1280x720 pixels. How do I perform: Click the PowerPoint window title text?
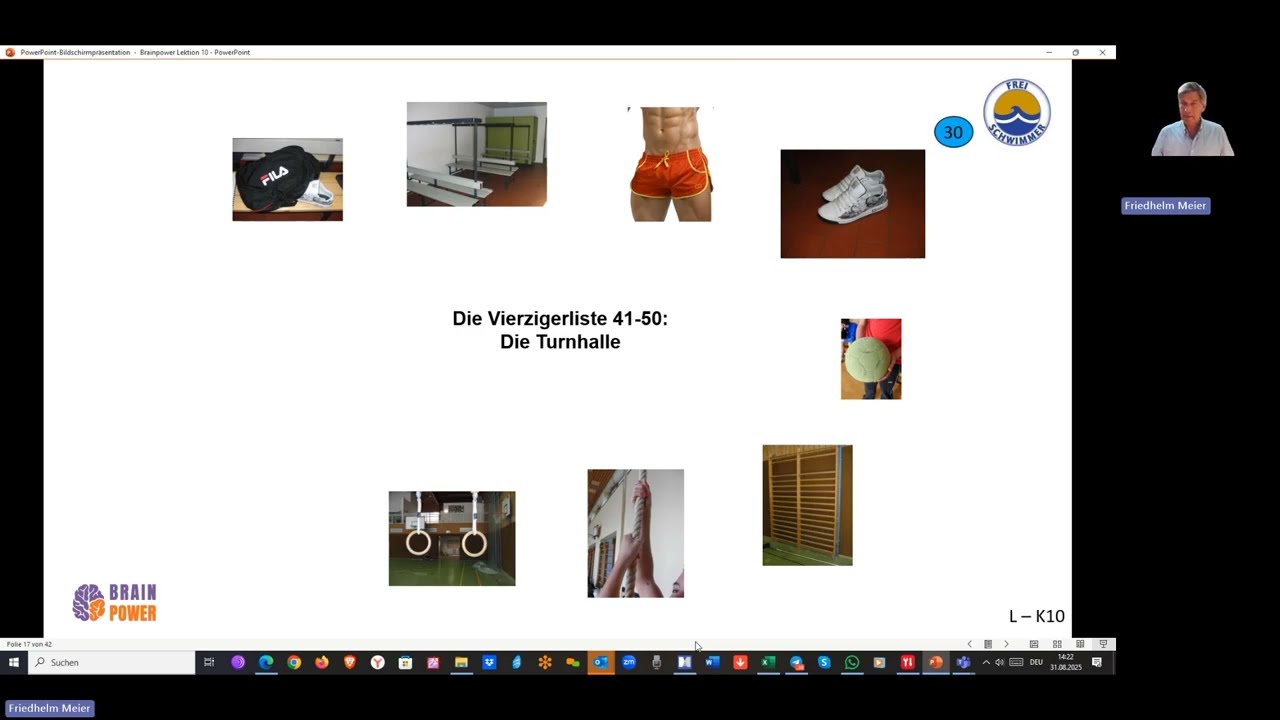click(135, 52)
